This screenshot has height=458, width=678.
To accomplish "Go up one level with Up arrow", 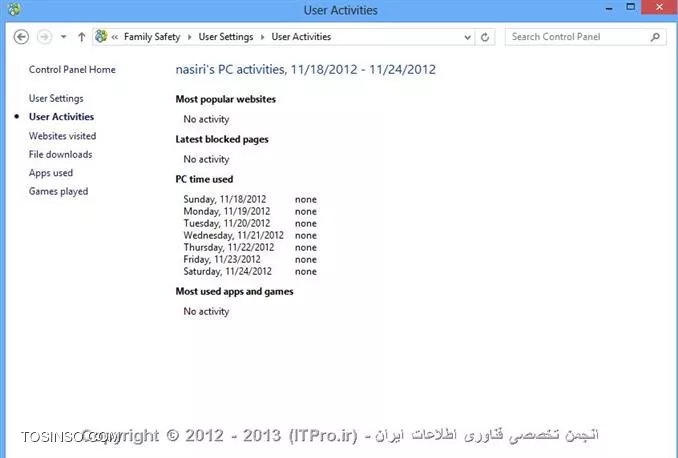I will (81, 37).
